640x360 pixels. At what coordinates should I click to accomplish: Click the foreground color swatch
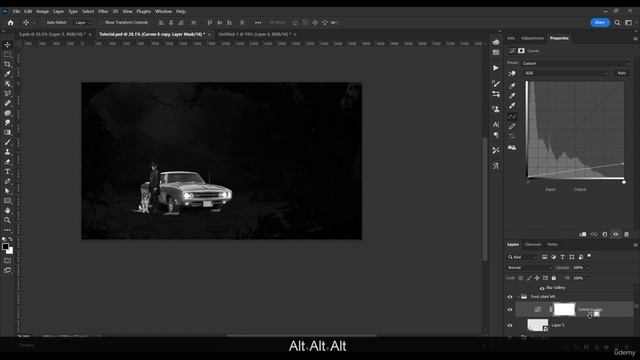pos(5,247)
